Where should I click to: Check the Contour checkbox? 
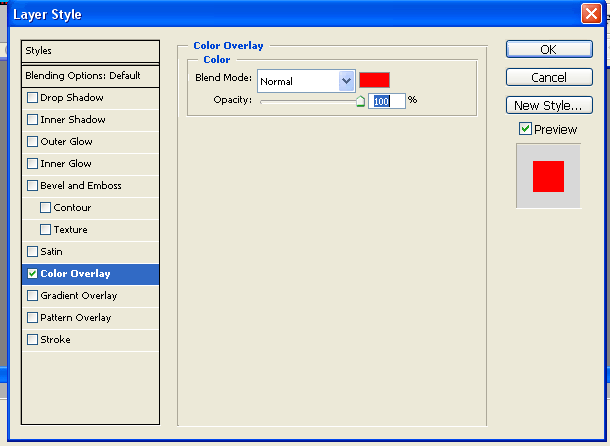[x=46, y=207]
